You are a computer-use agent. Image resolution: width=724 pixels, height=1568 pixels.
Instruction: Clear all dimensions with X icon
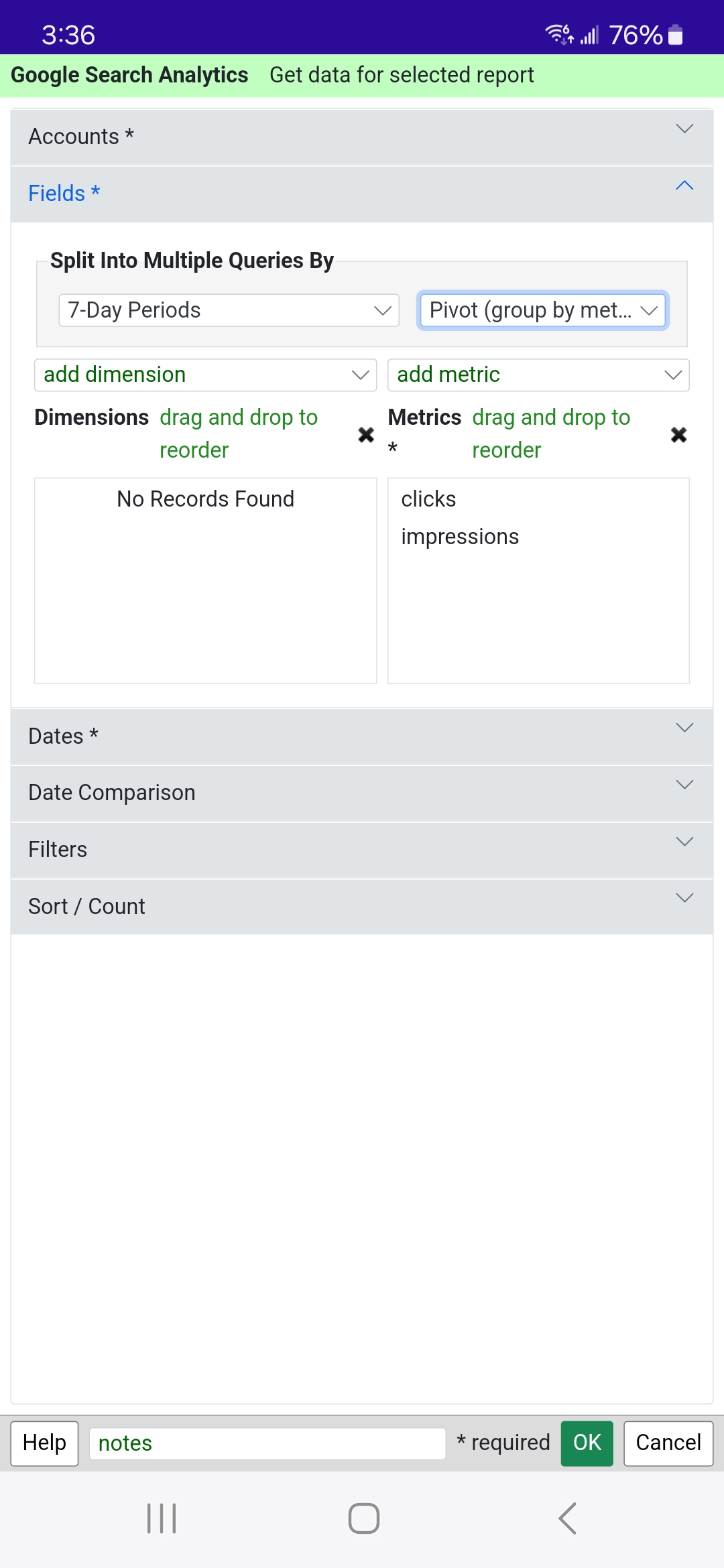[366, 435]
